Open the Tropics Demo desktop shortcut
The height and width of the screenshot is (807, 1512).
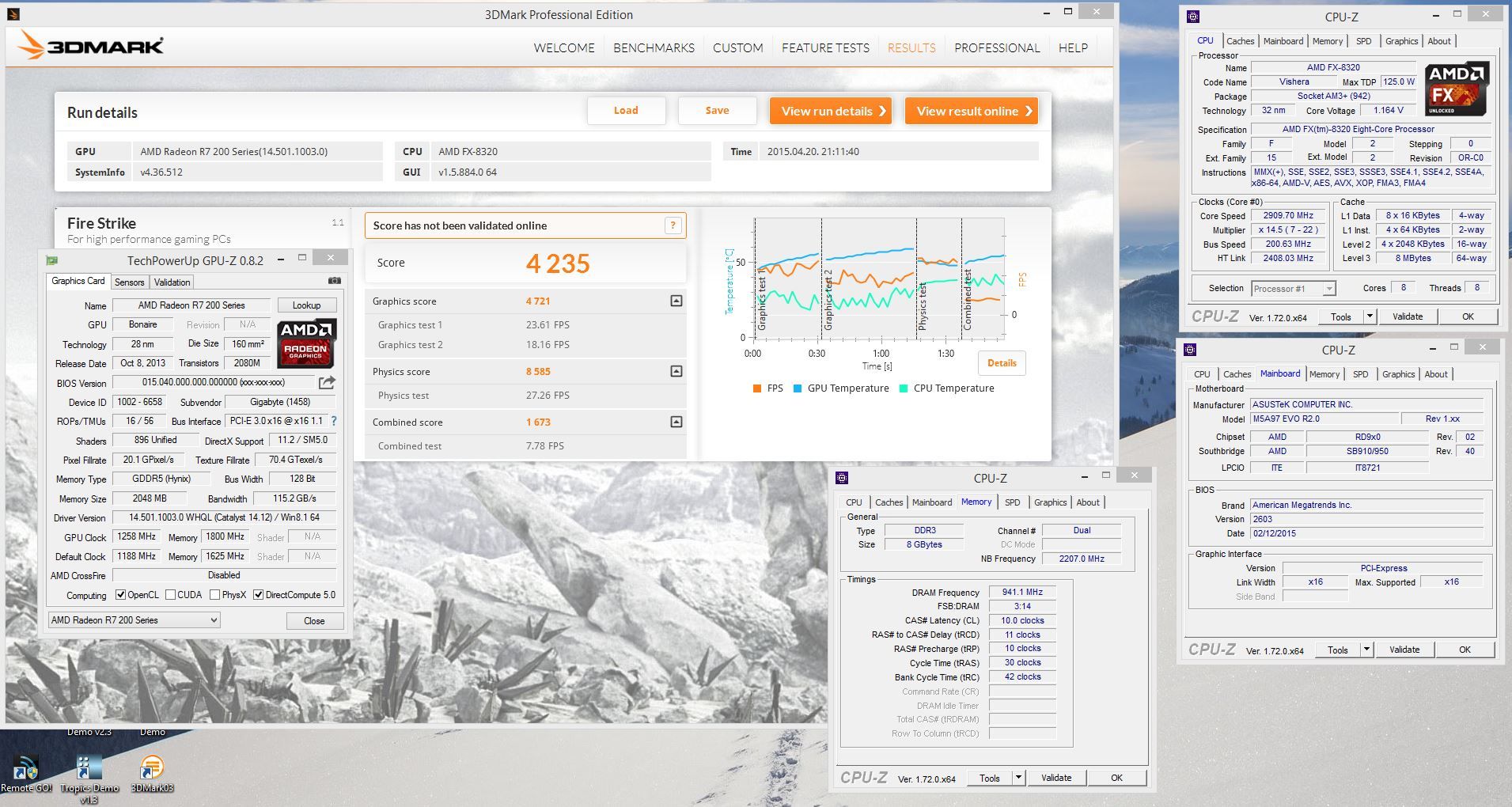click(89, 779)
